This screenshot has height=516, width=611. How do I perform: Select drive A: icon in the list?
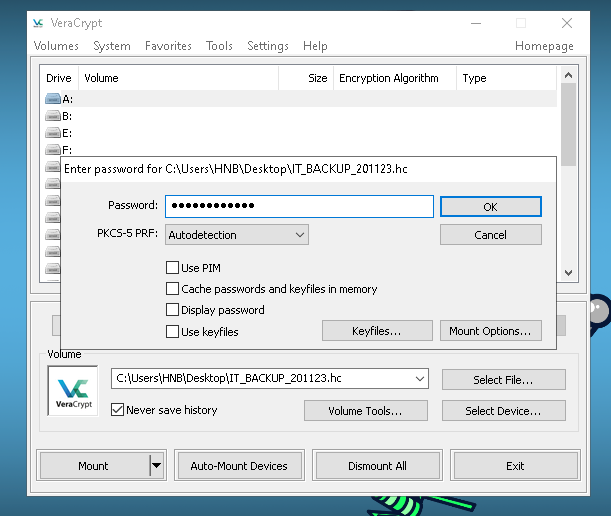point(53,99)
